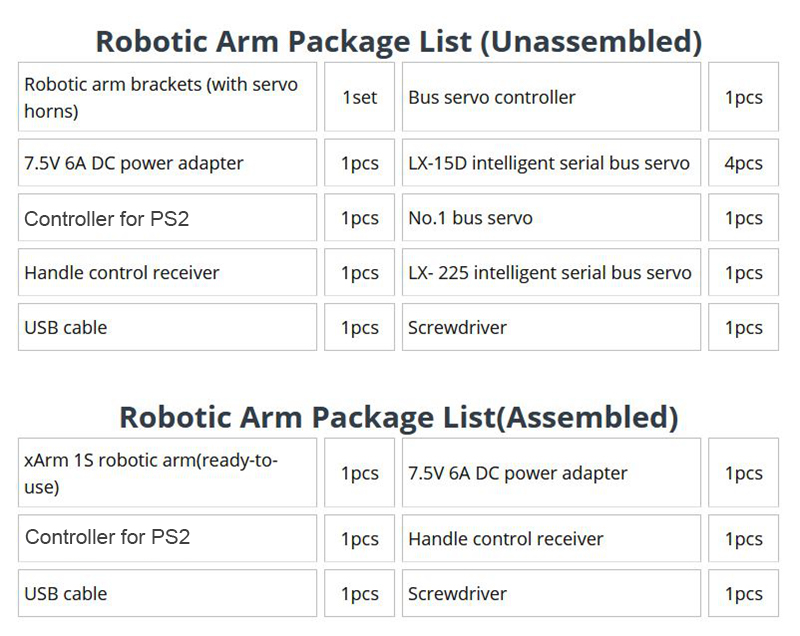Click the "LX-15D intelligent serial bus servo" cell
Screen dimensions: 800x636
(x=551, y=163)
